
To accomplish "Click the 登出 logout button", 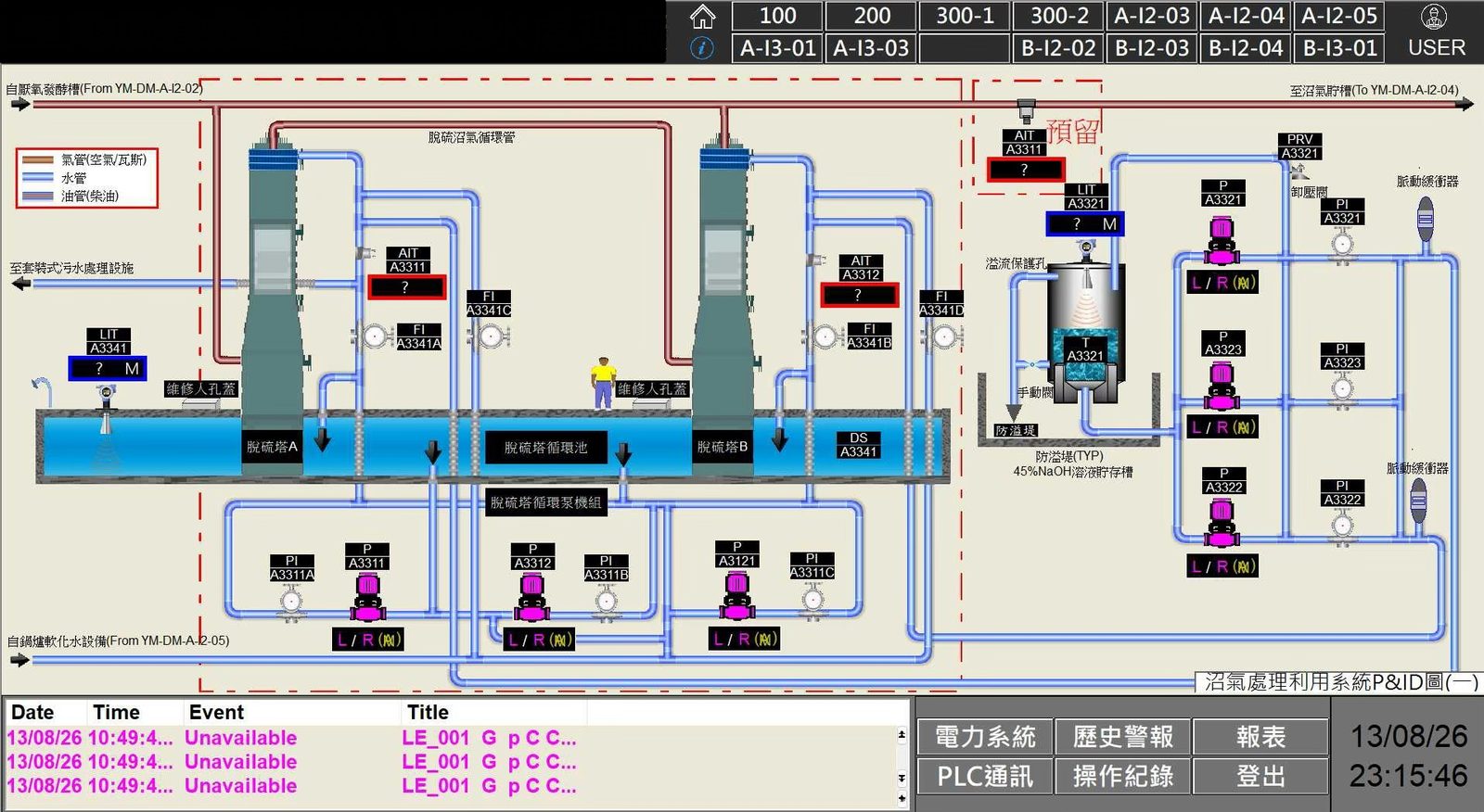I will coord(1261,776).
